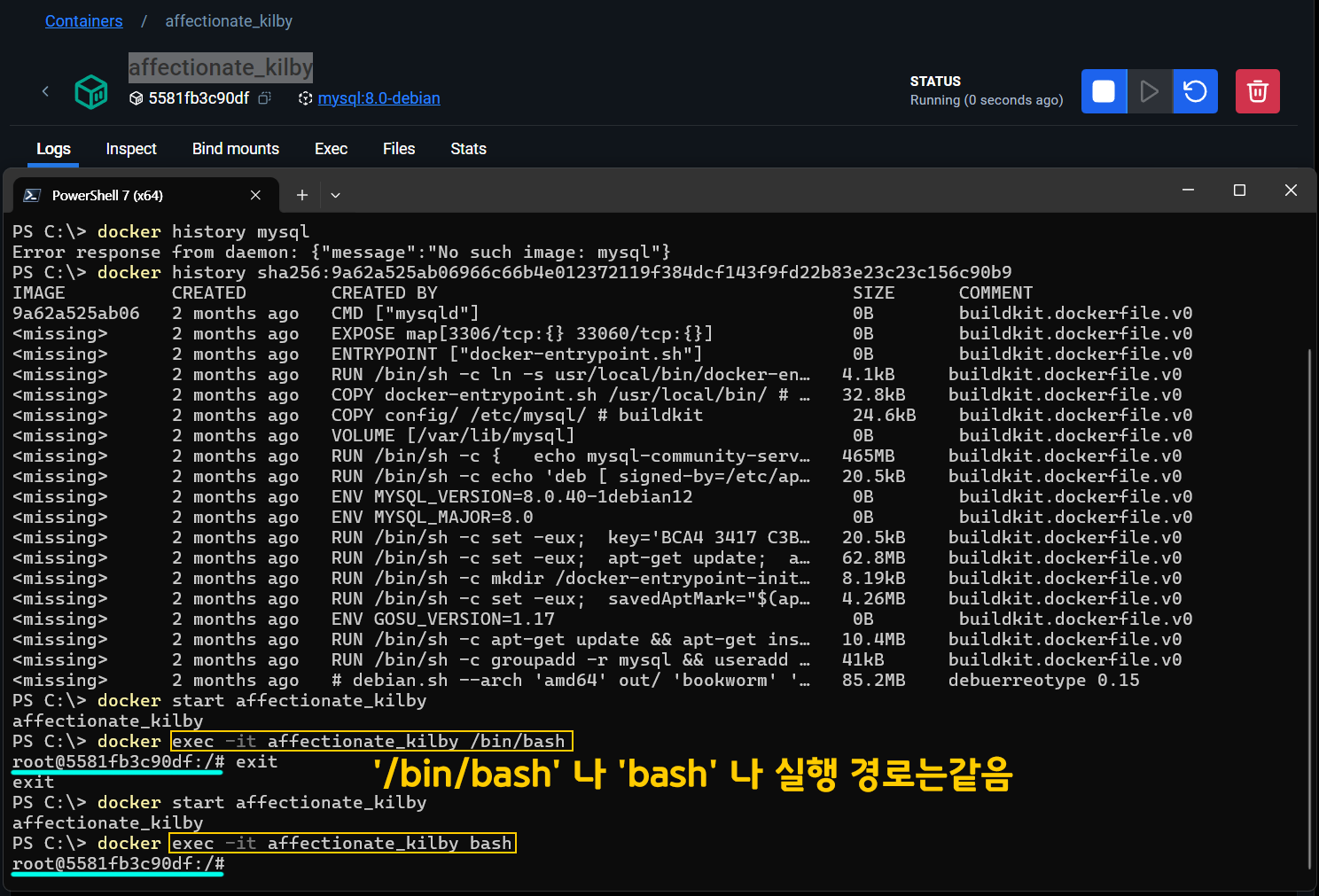The width and height of the screenshot is (1319, 896).
Task: Click the CMD ["mysqld"] entry
Action: click(405, 313)
